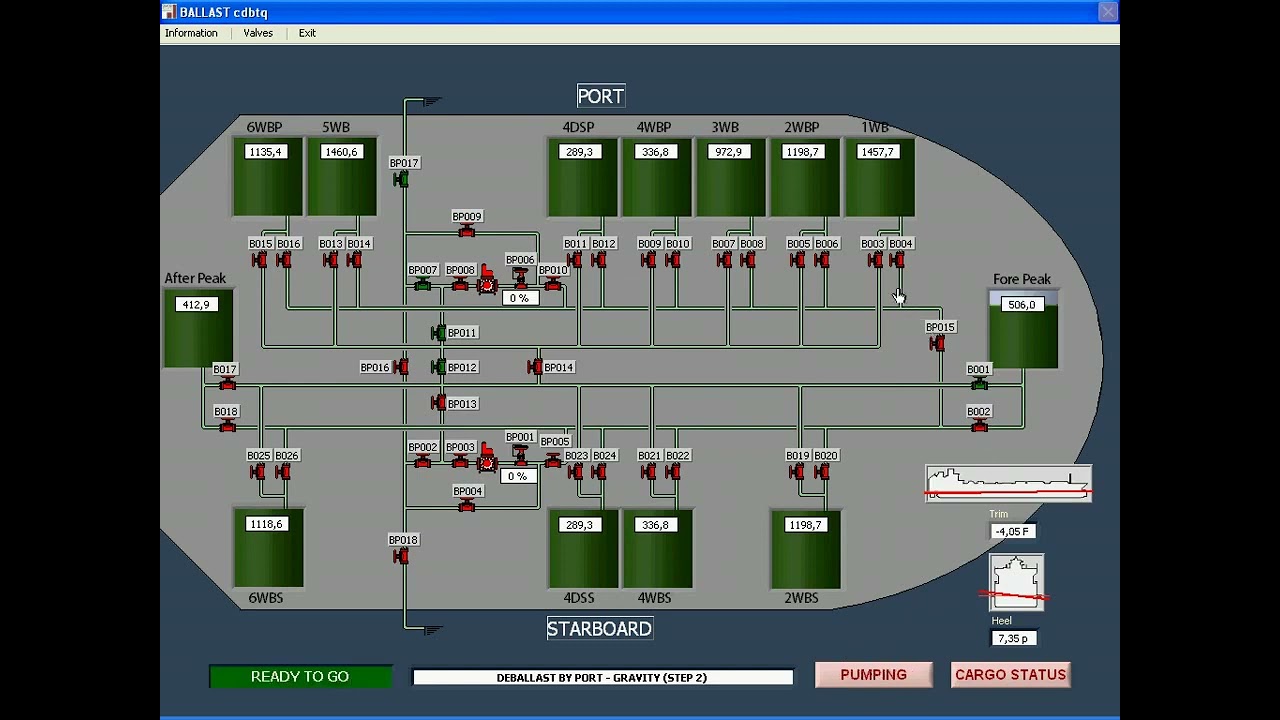Select the 6WBP tank
Screen dimensions: 1280x720
coord(268,177)
